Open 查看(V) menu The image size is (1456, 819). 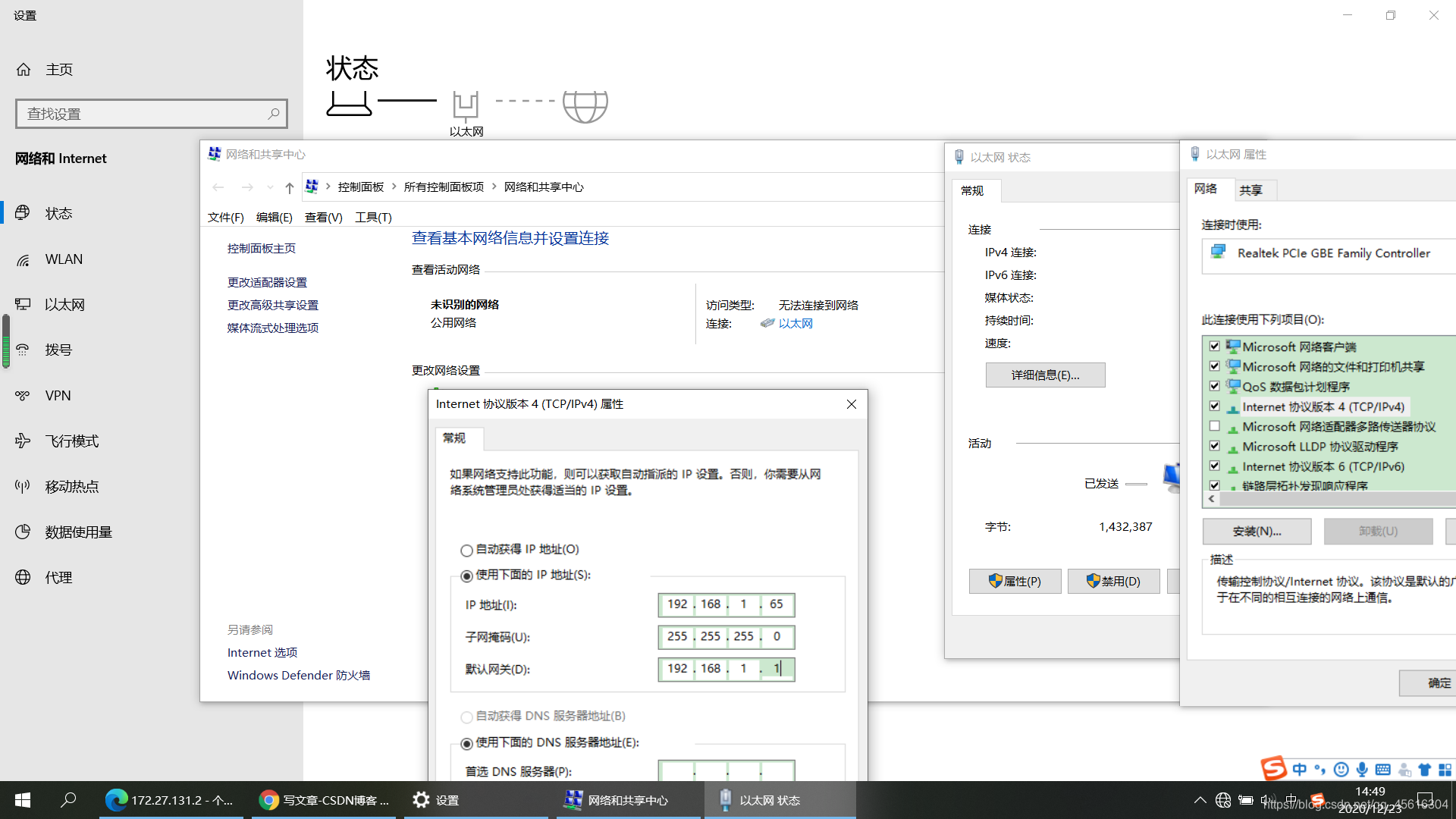(x=324, y=218)
